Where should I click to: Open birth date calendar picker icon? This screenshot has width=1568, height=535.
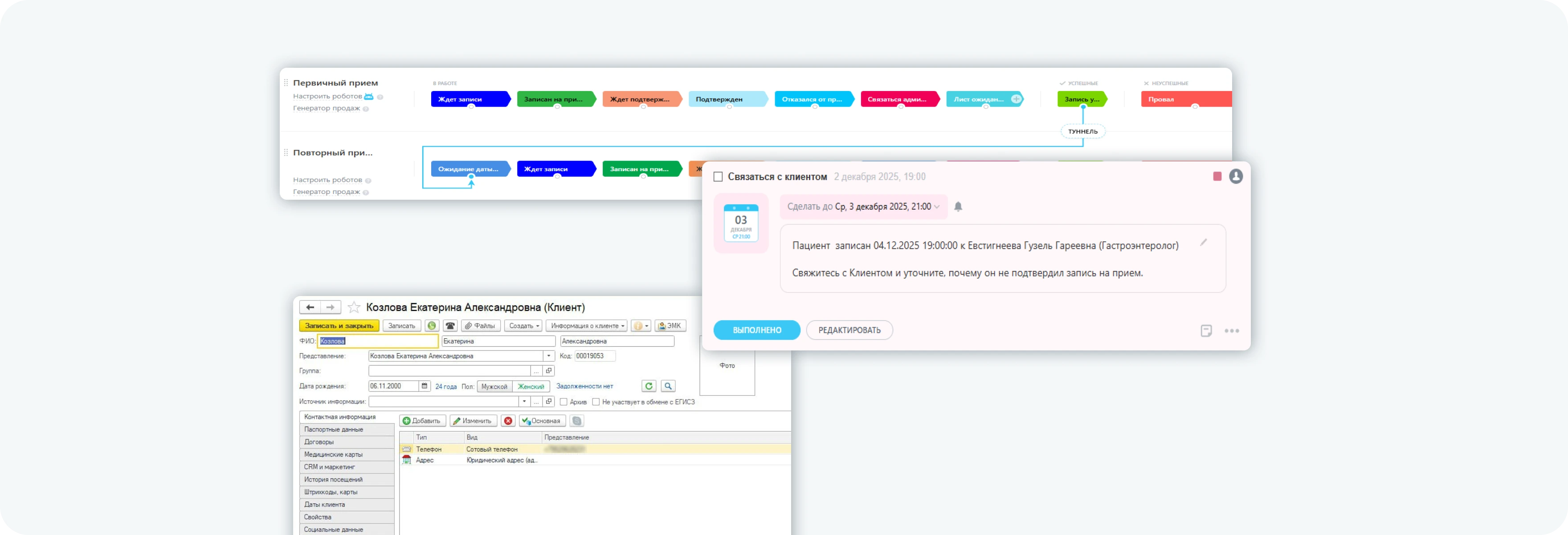point(424,387)
